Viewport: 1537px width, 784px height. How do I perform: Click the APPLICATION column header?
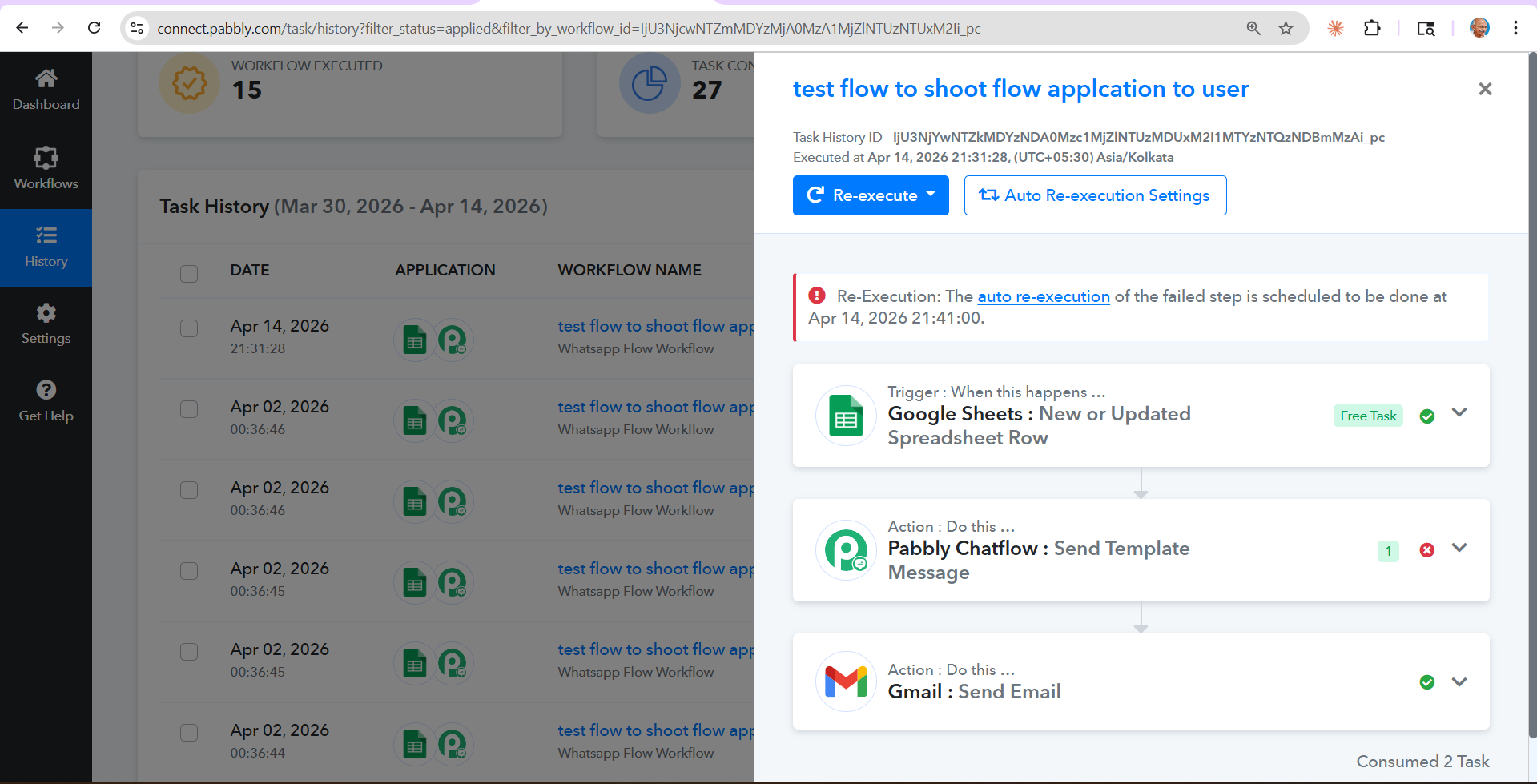coord(445,270)
